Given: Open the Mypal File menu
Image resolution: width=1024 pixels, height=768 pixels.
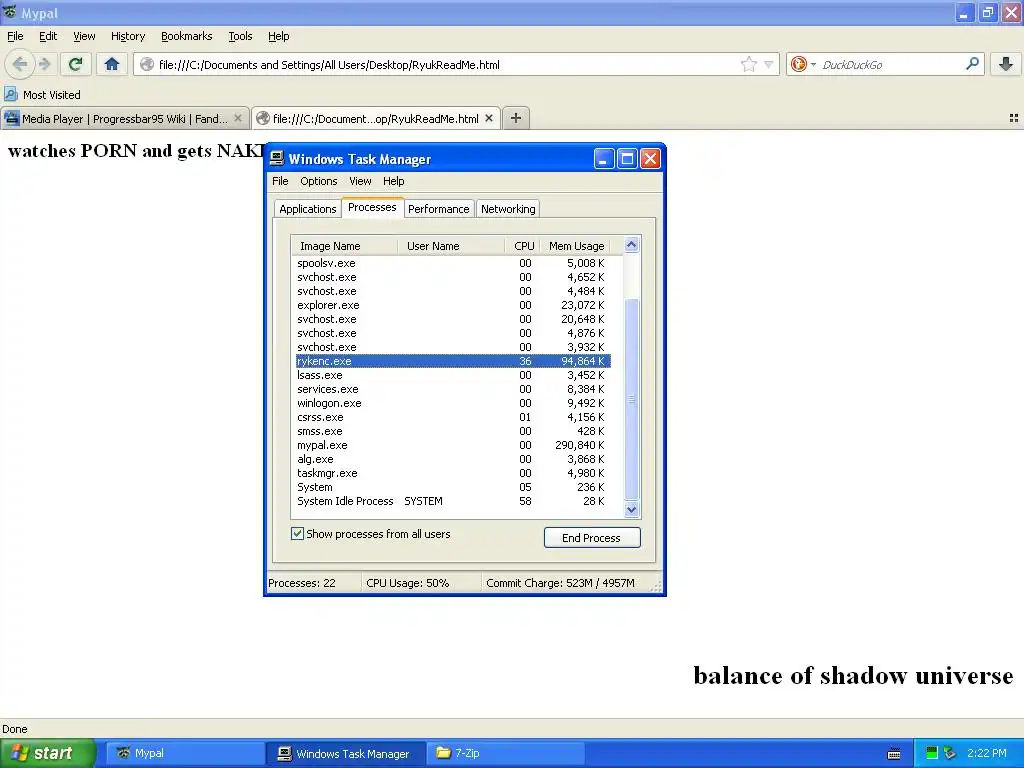Looking at the screenshot, I should tap(15, 36).
